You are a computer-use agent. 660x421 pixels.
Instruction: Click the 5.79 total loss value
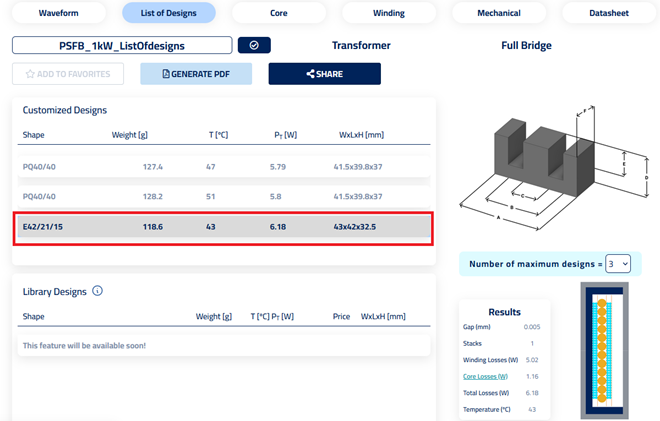coord(278,167)
